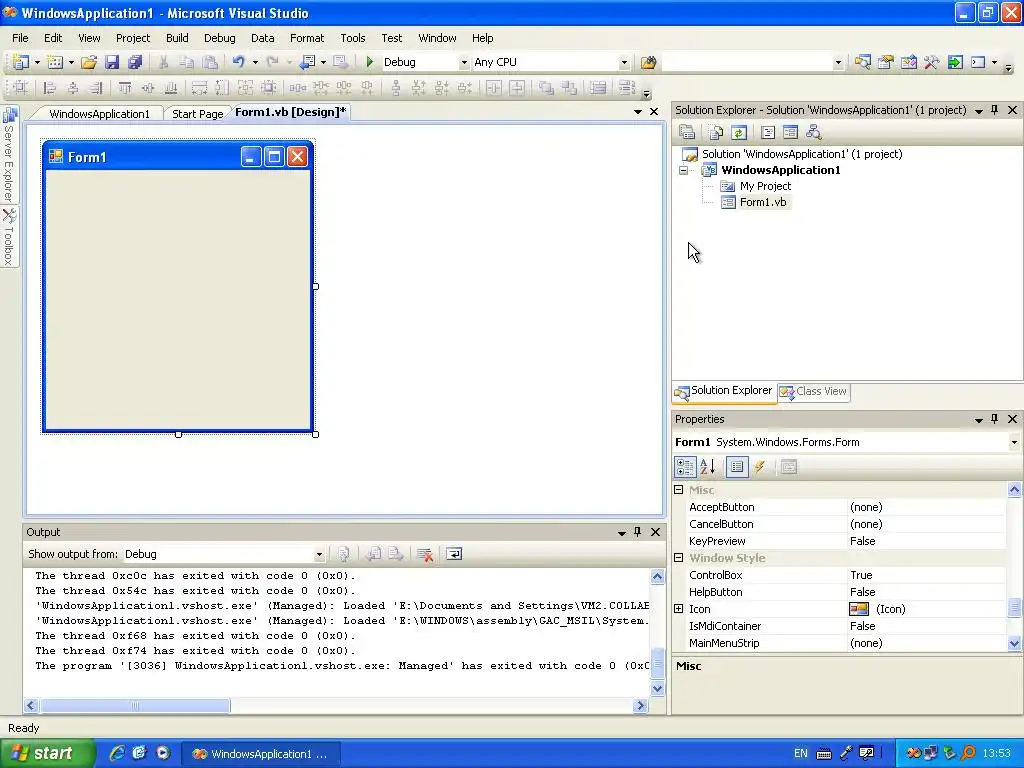Click the Make Same Width icon
1024x768 pixels.
tap(199, 88)
